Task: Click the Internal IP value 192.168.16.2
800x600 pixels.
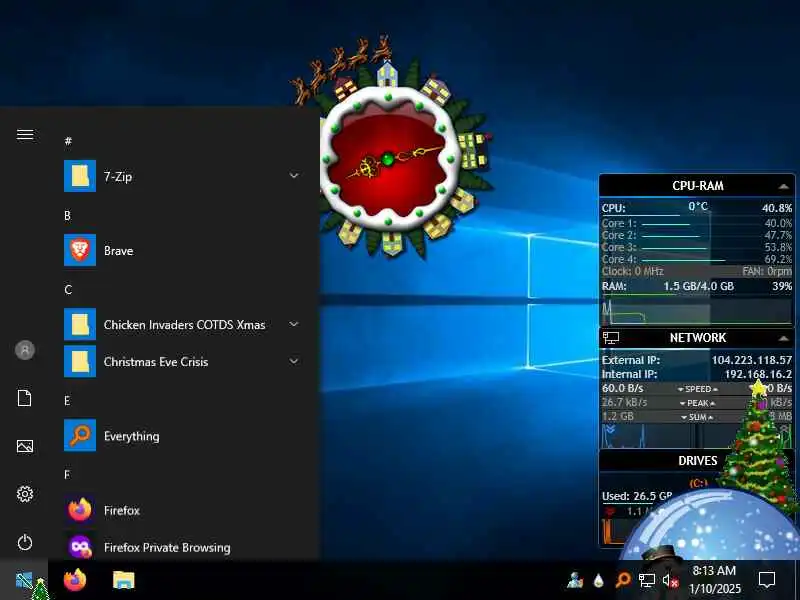Action: (758, 374)
